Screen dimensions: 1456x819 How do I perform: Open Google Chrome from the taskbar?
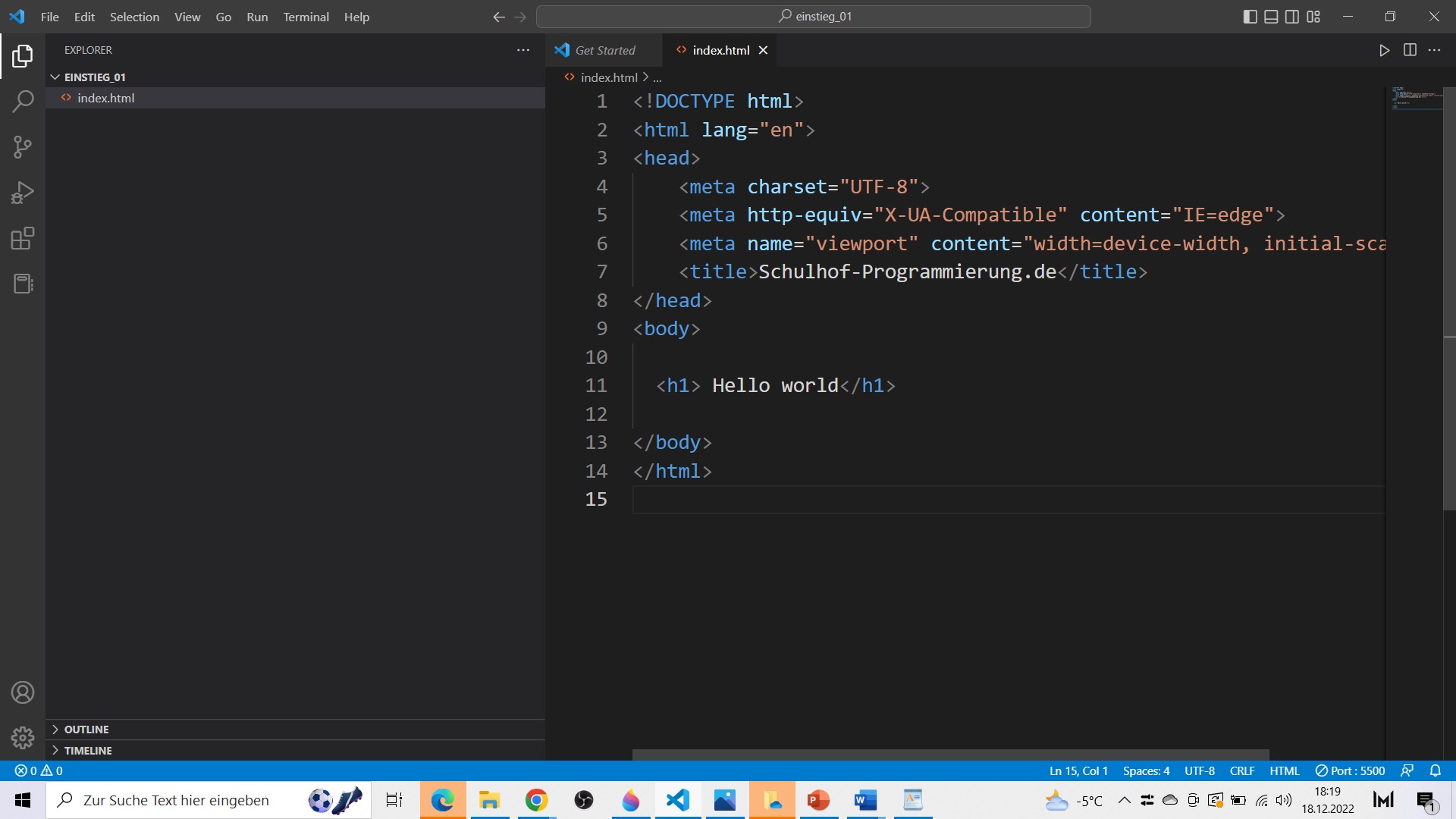(x=537, y=800)
